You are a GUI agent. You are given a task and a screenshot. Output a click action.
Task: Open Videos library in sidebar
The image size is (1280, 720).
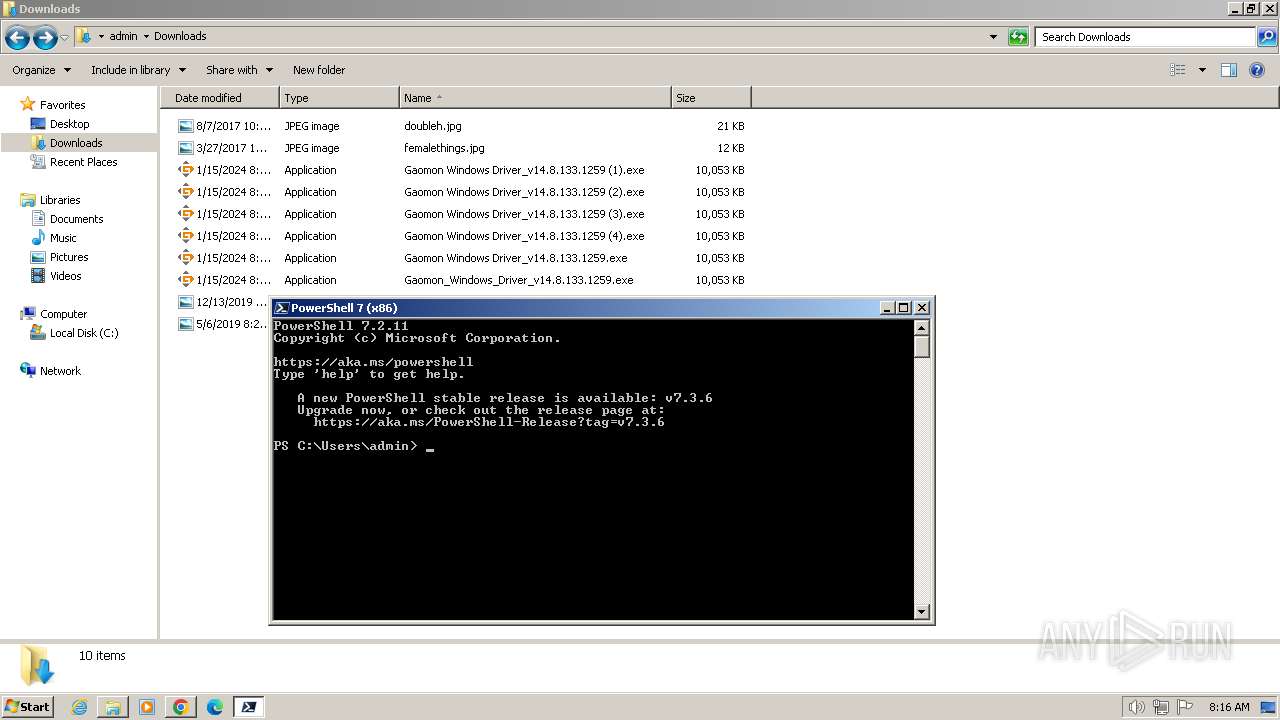(x=65, y=276)
